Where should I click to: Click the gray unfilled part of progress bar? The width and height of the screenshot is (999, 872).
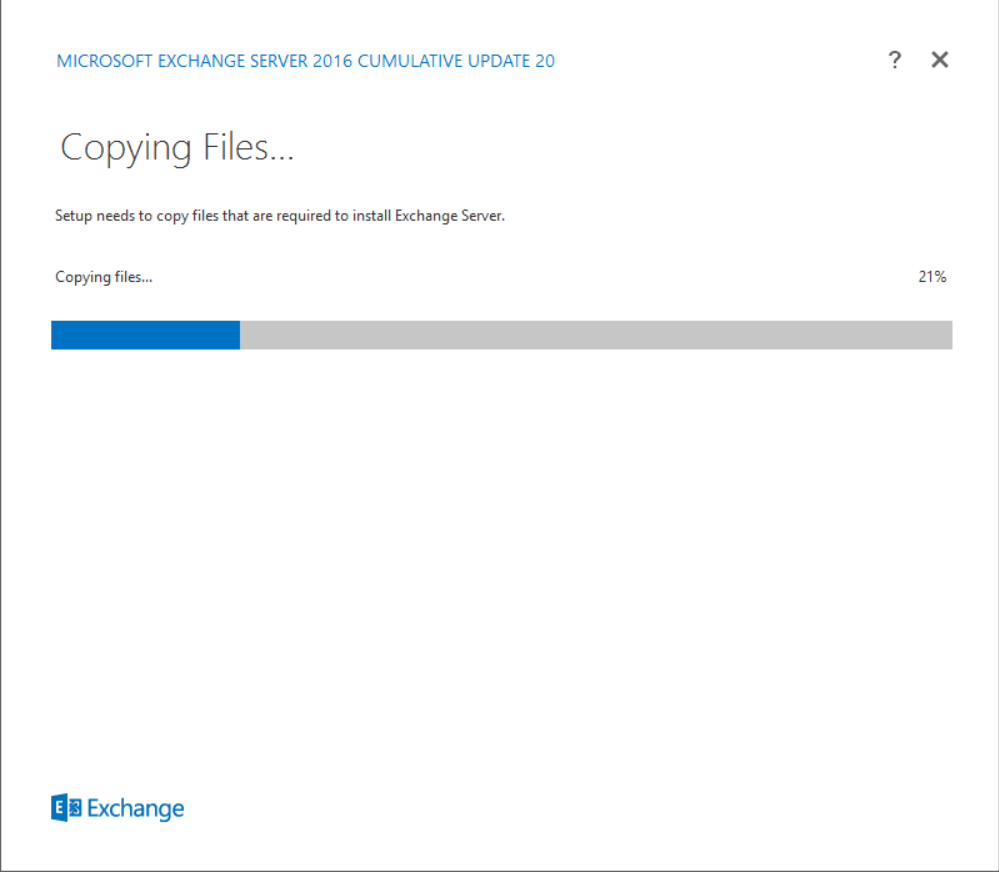click(x=595, y=335)
